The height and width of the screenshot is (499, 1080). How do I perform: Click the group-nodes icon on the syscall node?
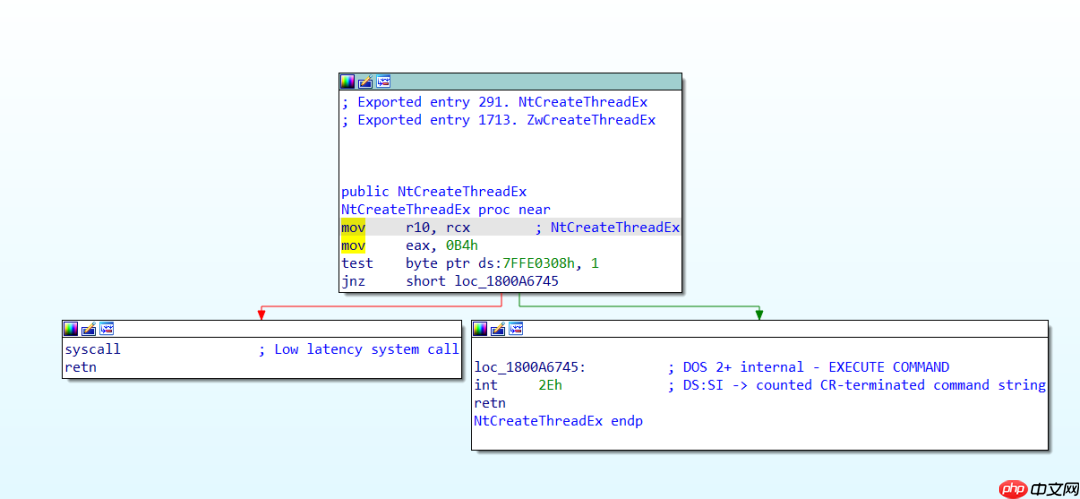[107, 329]
